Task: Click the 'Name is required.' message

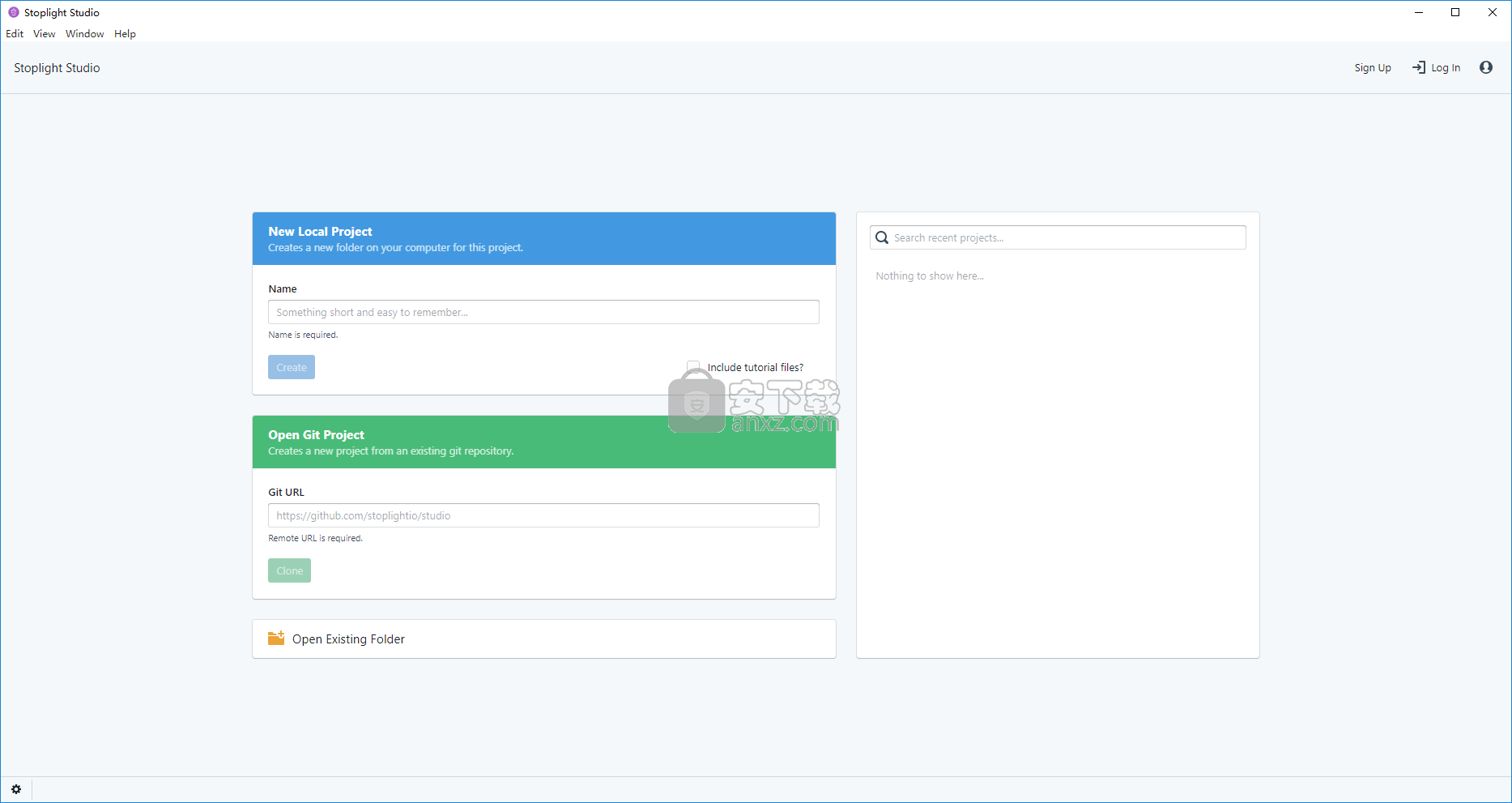Action: 303,335
